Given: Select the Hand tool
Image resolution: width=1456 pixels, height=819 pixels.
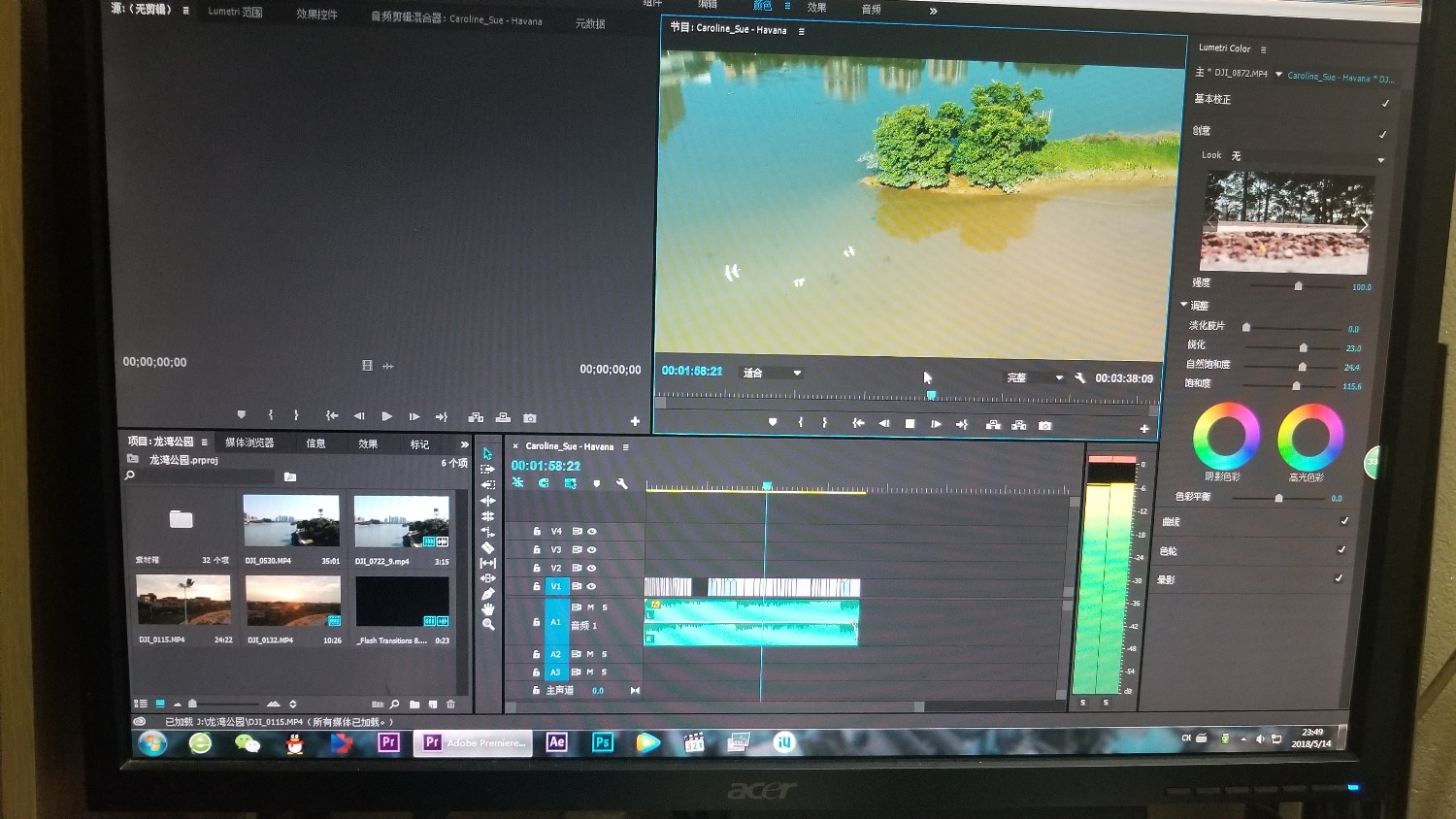Looking at the screenshot, I should tap(487, 609).
